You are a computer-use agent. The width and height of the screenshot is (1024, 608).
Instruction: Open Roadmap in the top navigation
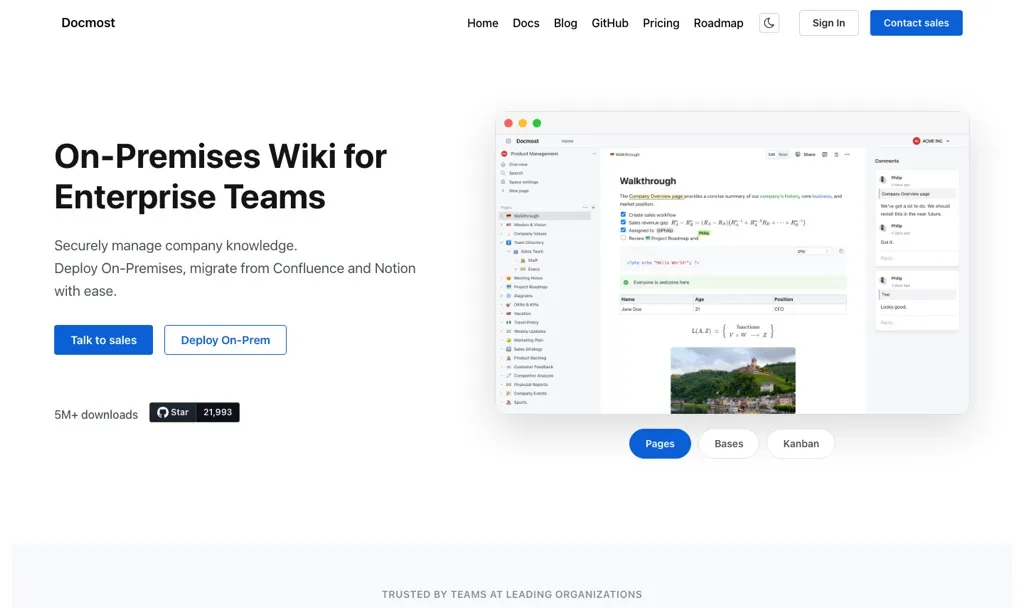(718, 23)
